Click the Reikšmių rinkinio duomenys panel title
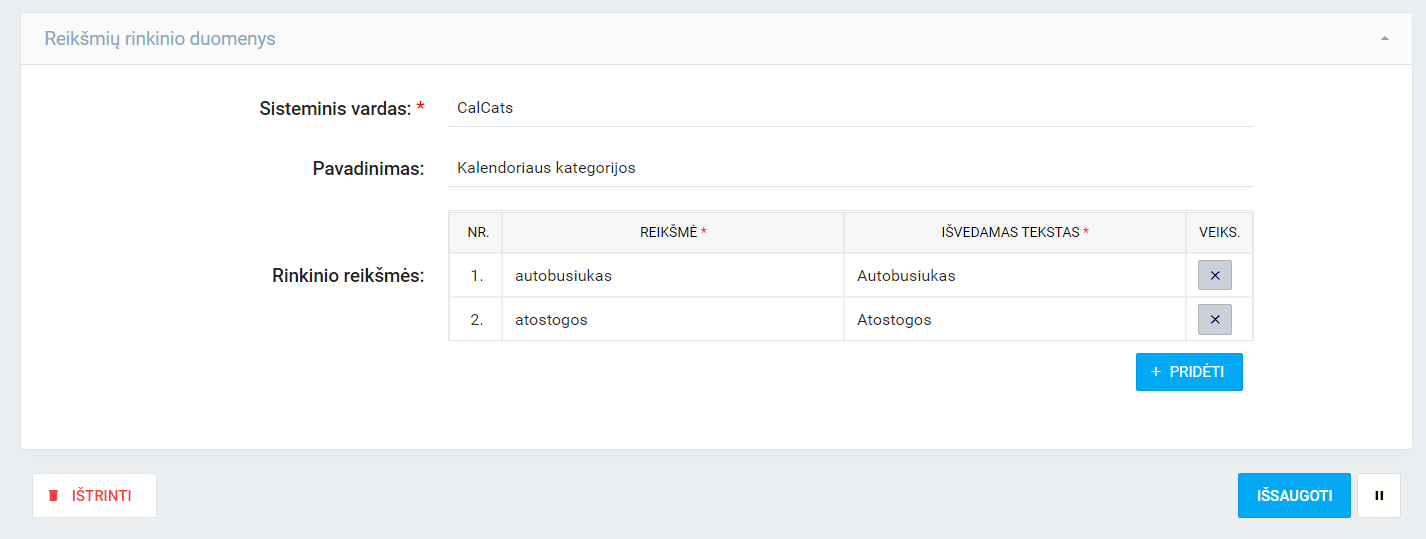The width and height of the screenshot is (1426, 539). (160, 39)
